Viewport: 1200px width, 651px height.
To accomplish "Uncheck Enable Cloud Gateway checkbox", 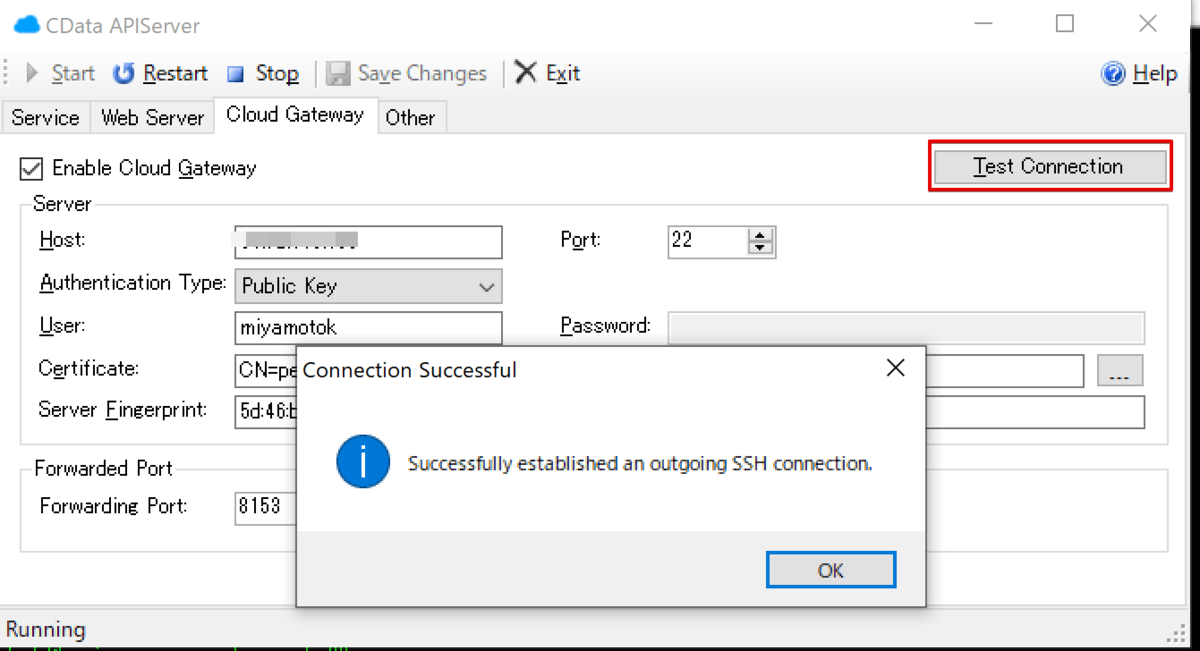I will click(x=32, y=169).
